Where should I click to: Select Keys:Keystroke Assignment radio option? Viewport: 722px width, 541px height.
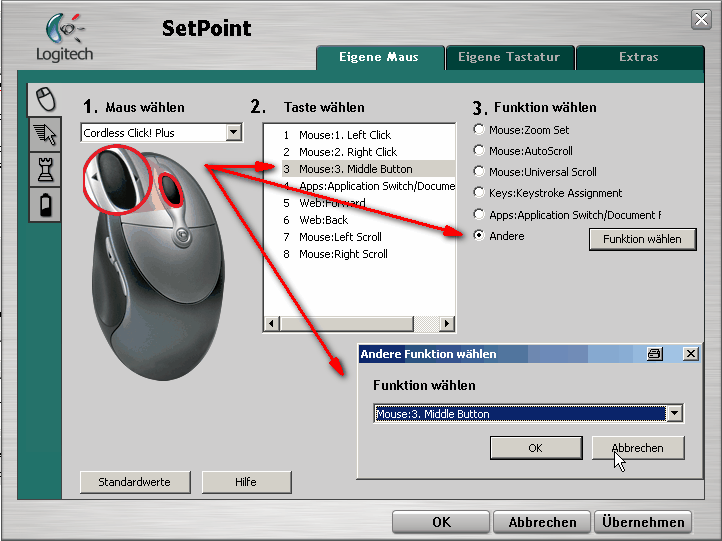479,192
